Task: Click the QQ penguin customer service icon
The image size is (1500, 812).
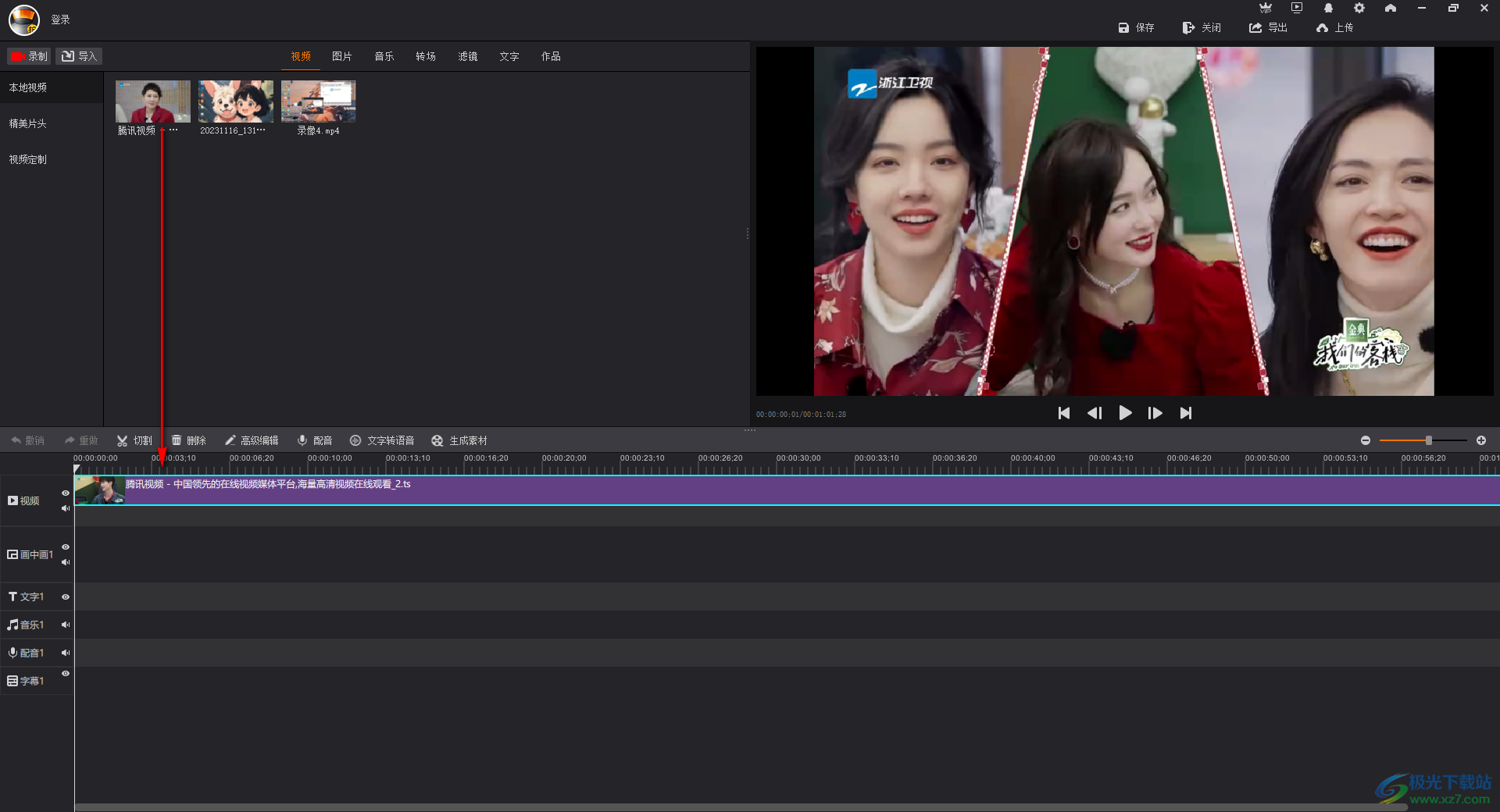Action: pos(1328,8)
